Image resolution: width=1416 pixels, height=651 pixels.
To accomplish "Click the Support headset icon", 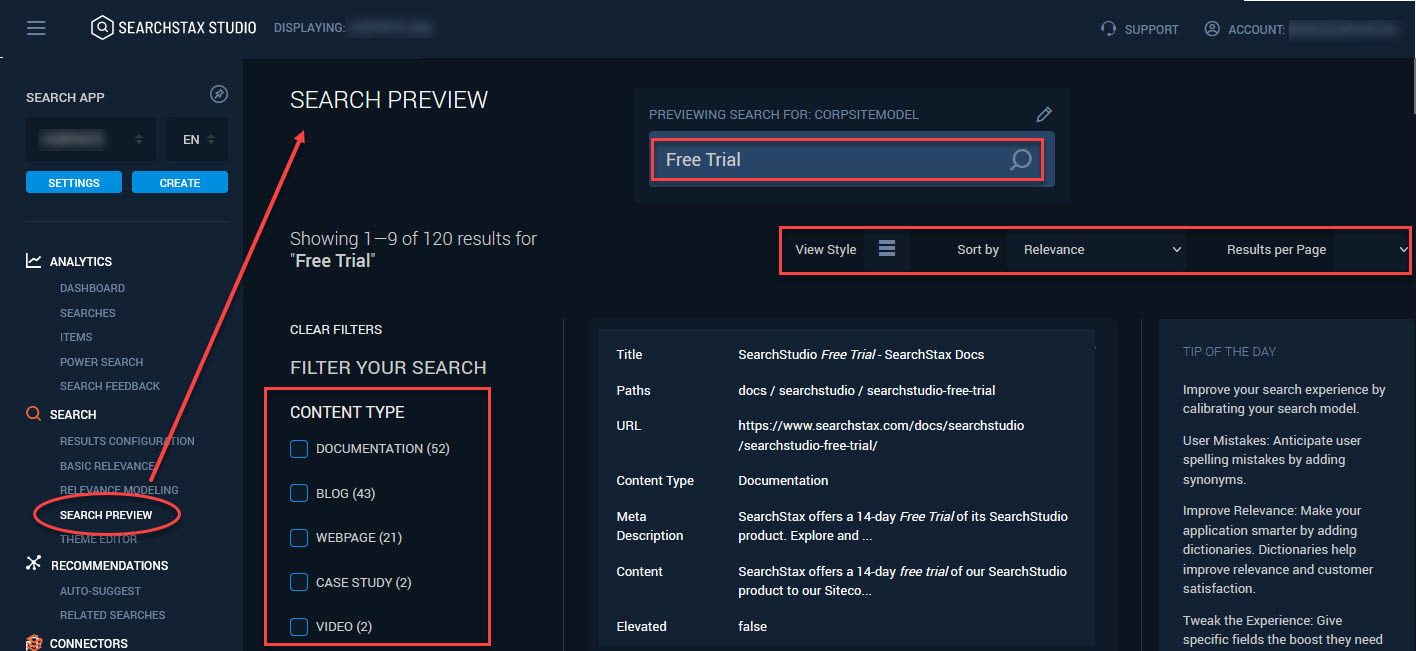I will pyautogui.click(x=1108, y=29).
